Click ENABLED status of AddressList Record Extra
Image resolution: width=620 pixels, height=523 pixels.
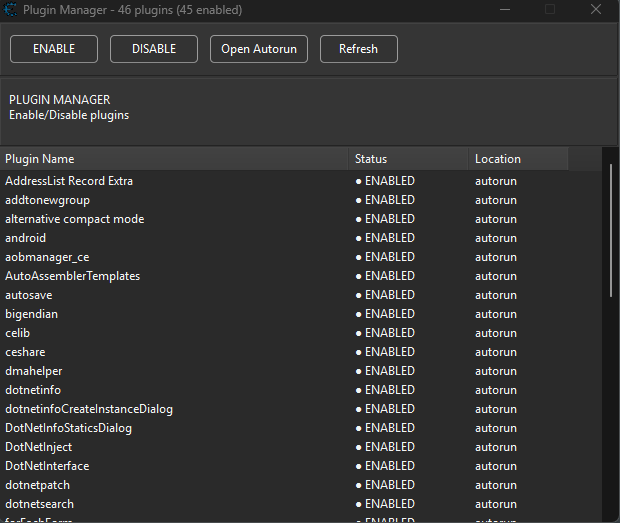click(385, 181)
